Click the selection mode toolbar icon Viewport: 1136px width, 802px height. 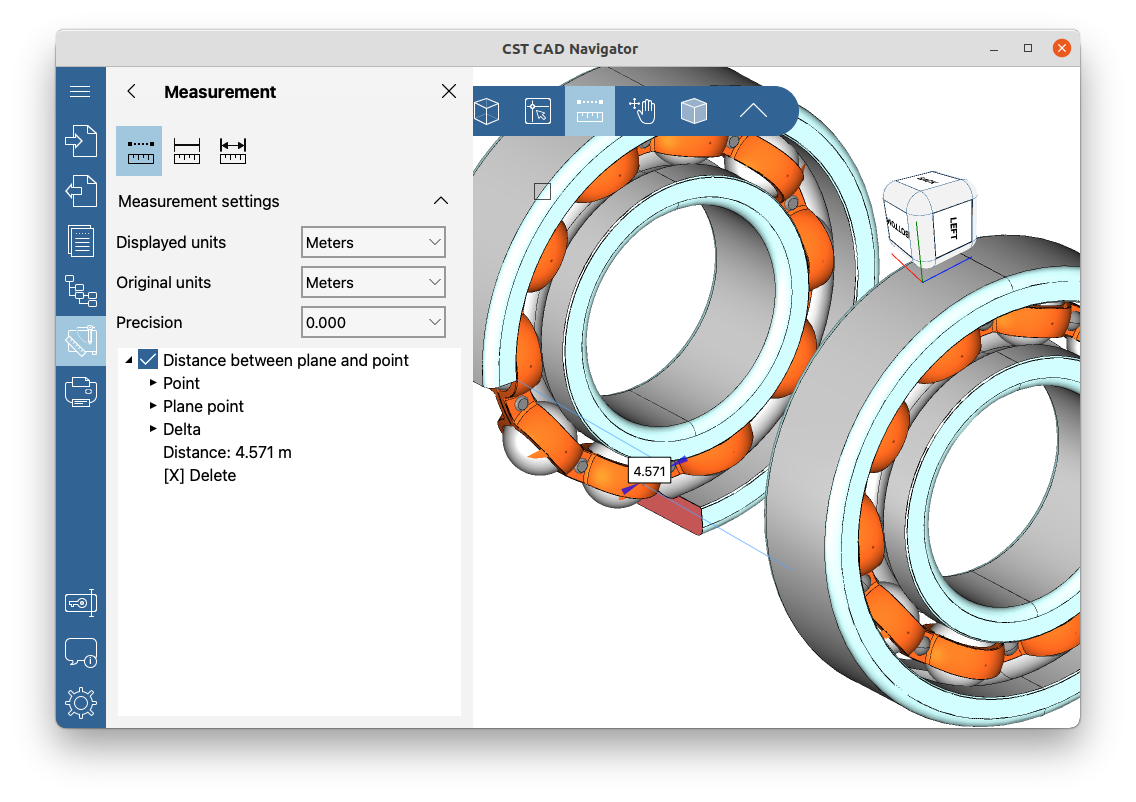tap(538, 111)
